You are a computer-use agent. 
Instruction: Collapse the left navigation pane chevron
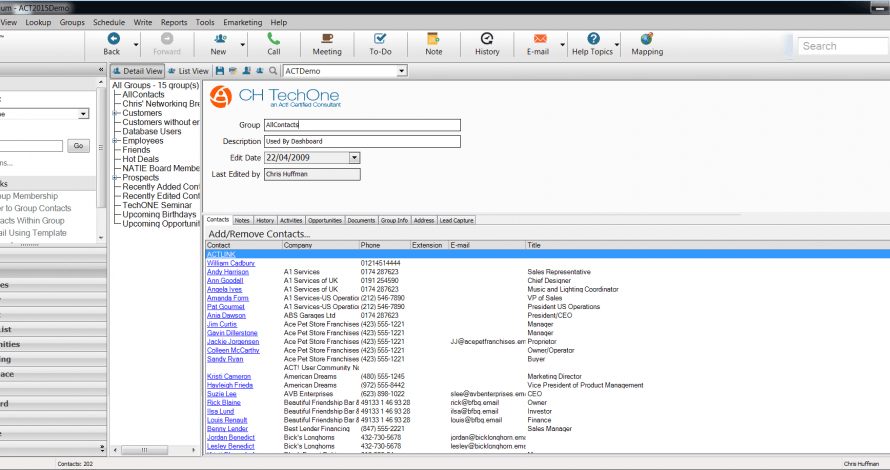pyautogui.click(x=101, y=70)
